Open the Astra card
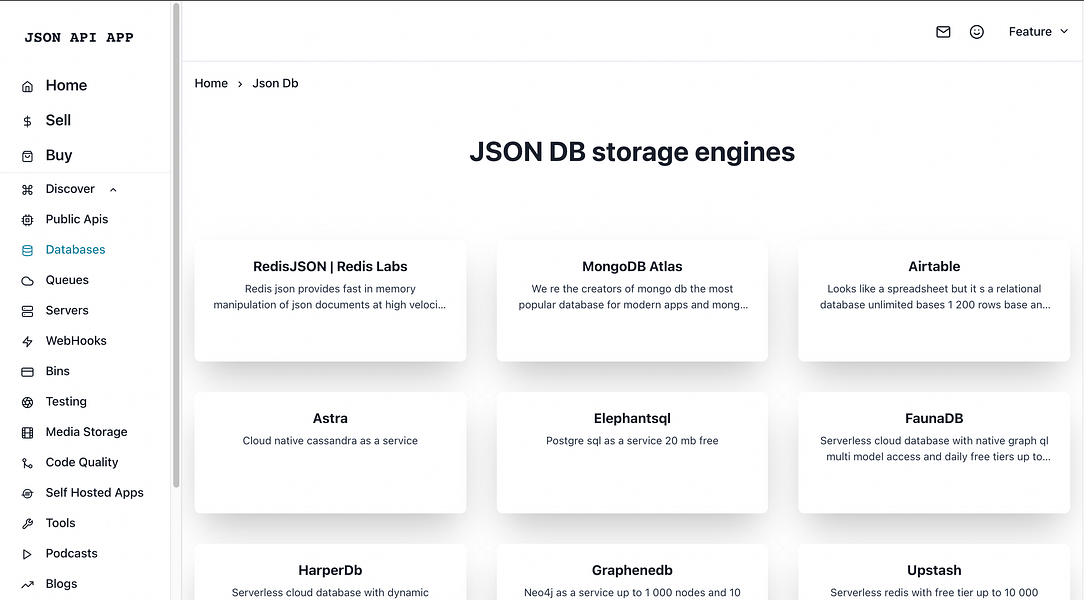The width and height of the screenshot is (1084, 600). 330,453
